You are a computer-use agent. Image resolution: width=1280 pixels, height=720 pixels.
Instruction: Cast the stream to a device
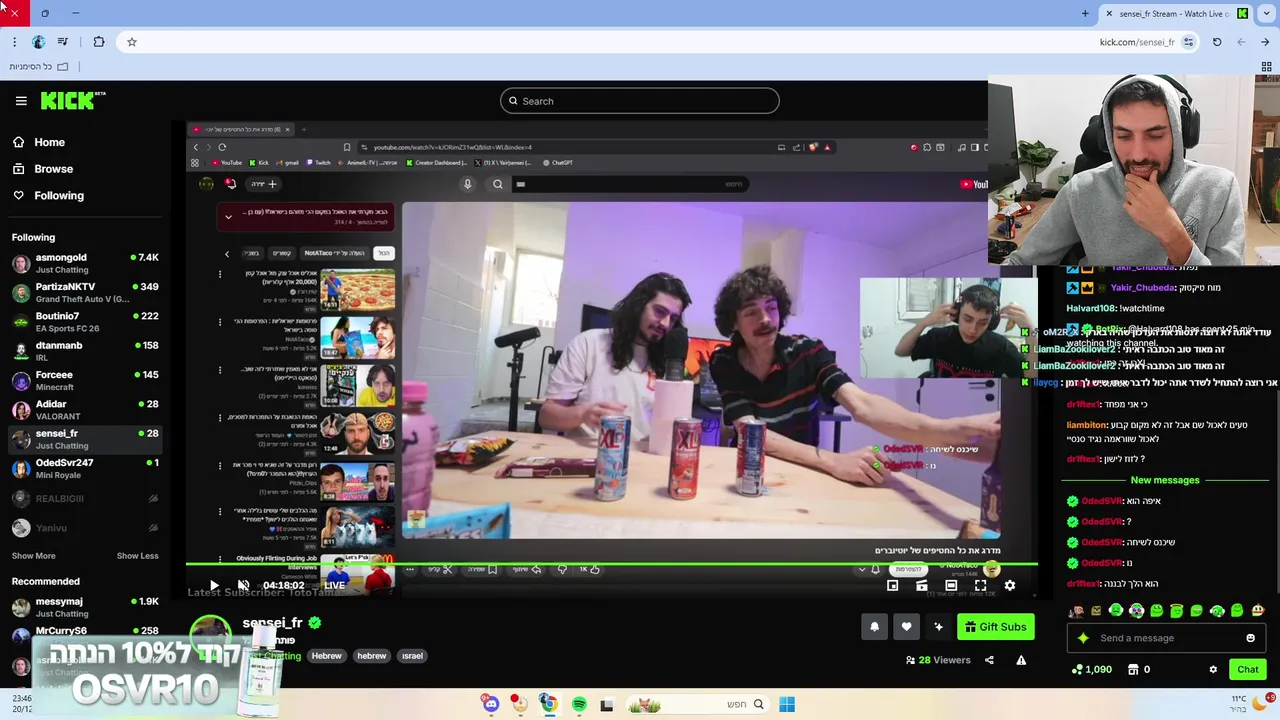point(922,586)
